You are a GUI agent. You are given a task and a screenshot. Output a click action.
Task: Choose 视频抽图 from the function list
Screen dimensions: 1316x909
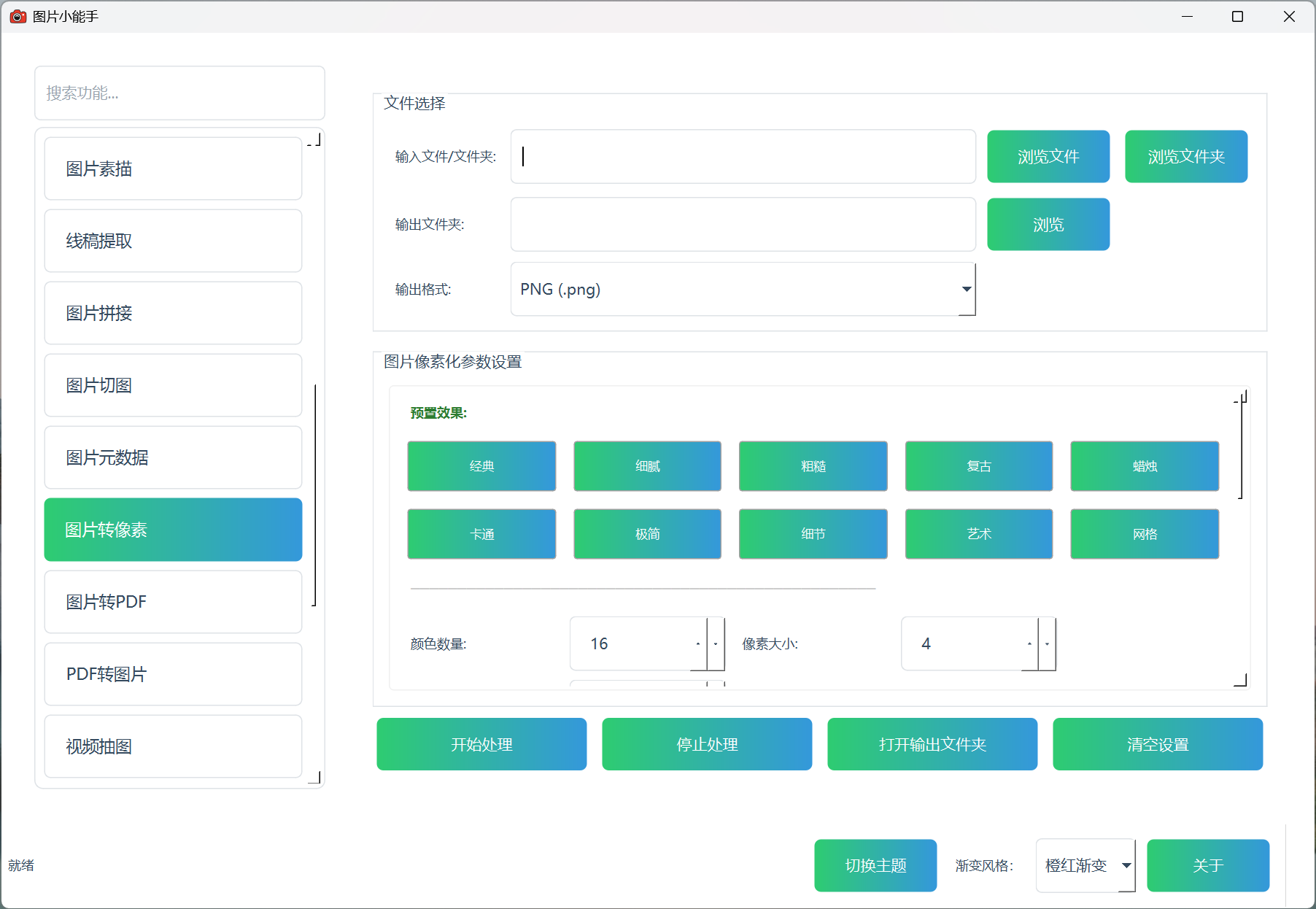(x=173, y=746)
